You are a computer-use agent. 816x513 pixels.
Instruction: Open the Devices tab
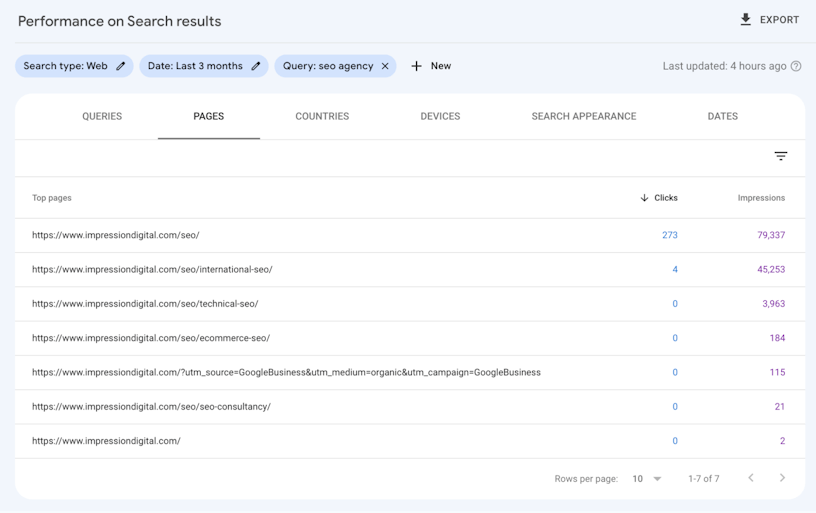pos(440,117)
